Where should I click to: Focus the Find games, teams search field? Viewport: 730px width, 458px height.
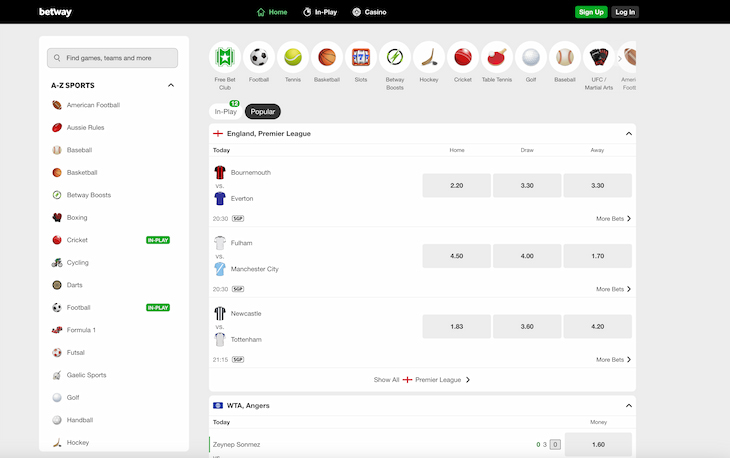(112, 58)
